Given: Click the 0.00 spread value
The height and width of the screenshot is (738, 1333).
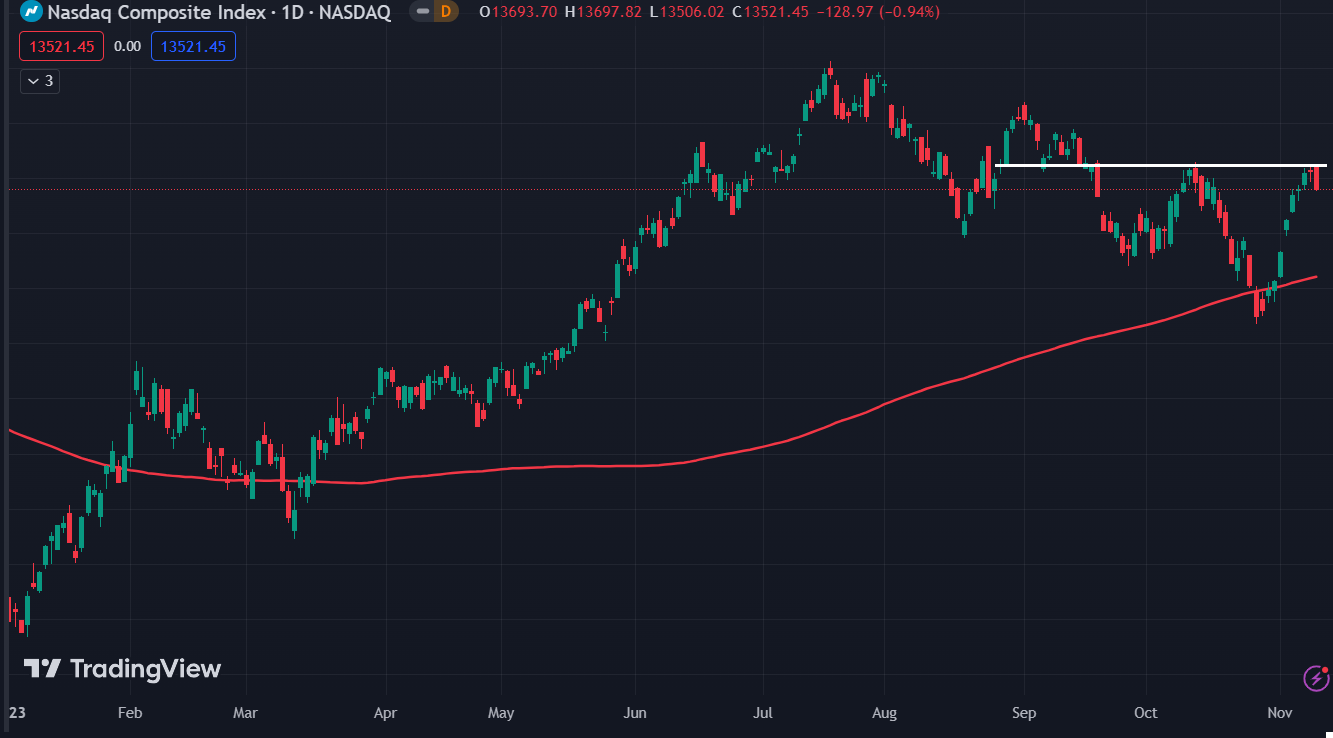Looking at the screenshot, I should click(127, 46).
